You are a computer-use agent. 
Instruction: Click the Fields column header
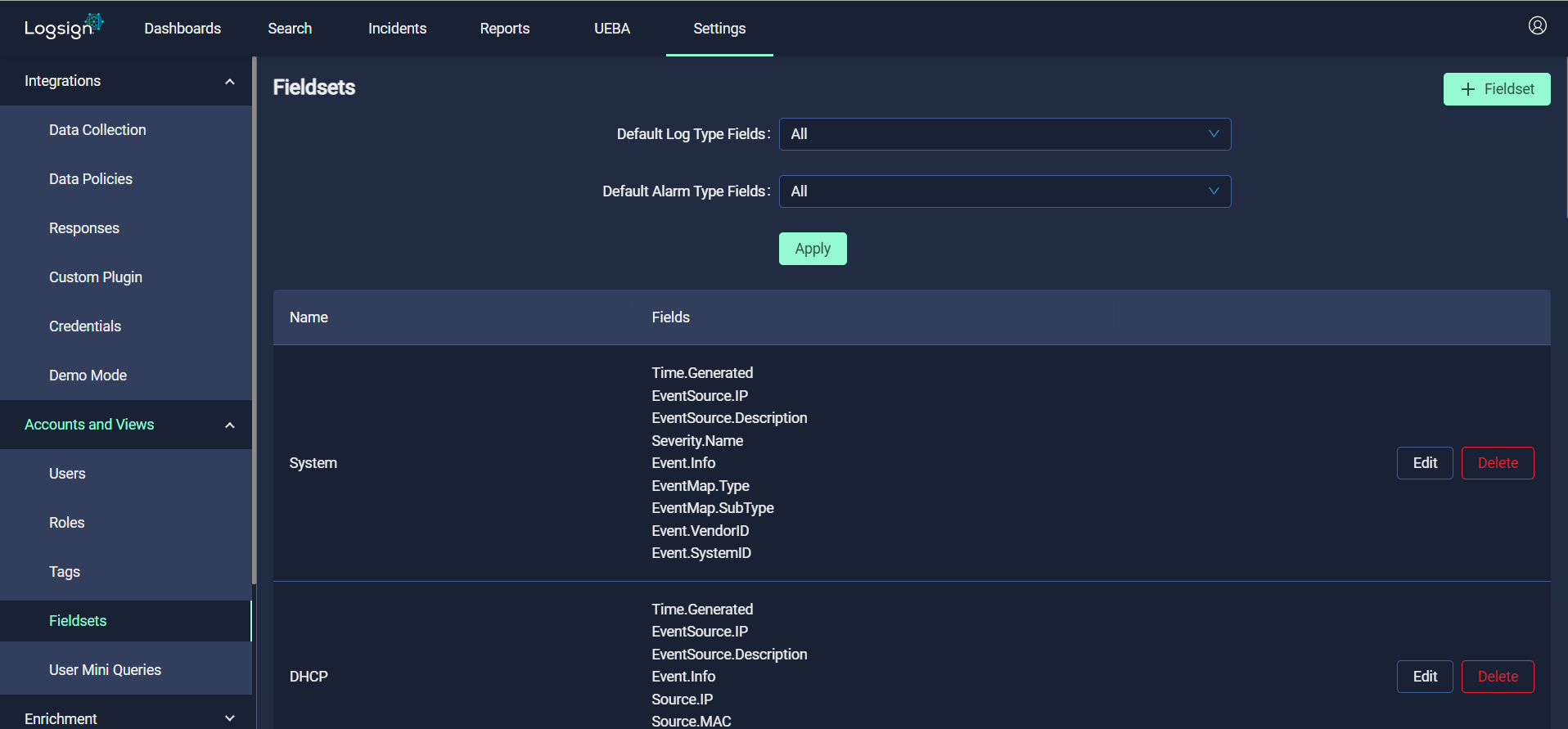click(x=670, y=317)
